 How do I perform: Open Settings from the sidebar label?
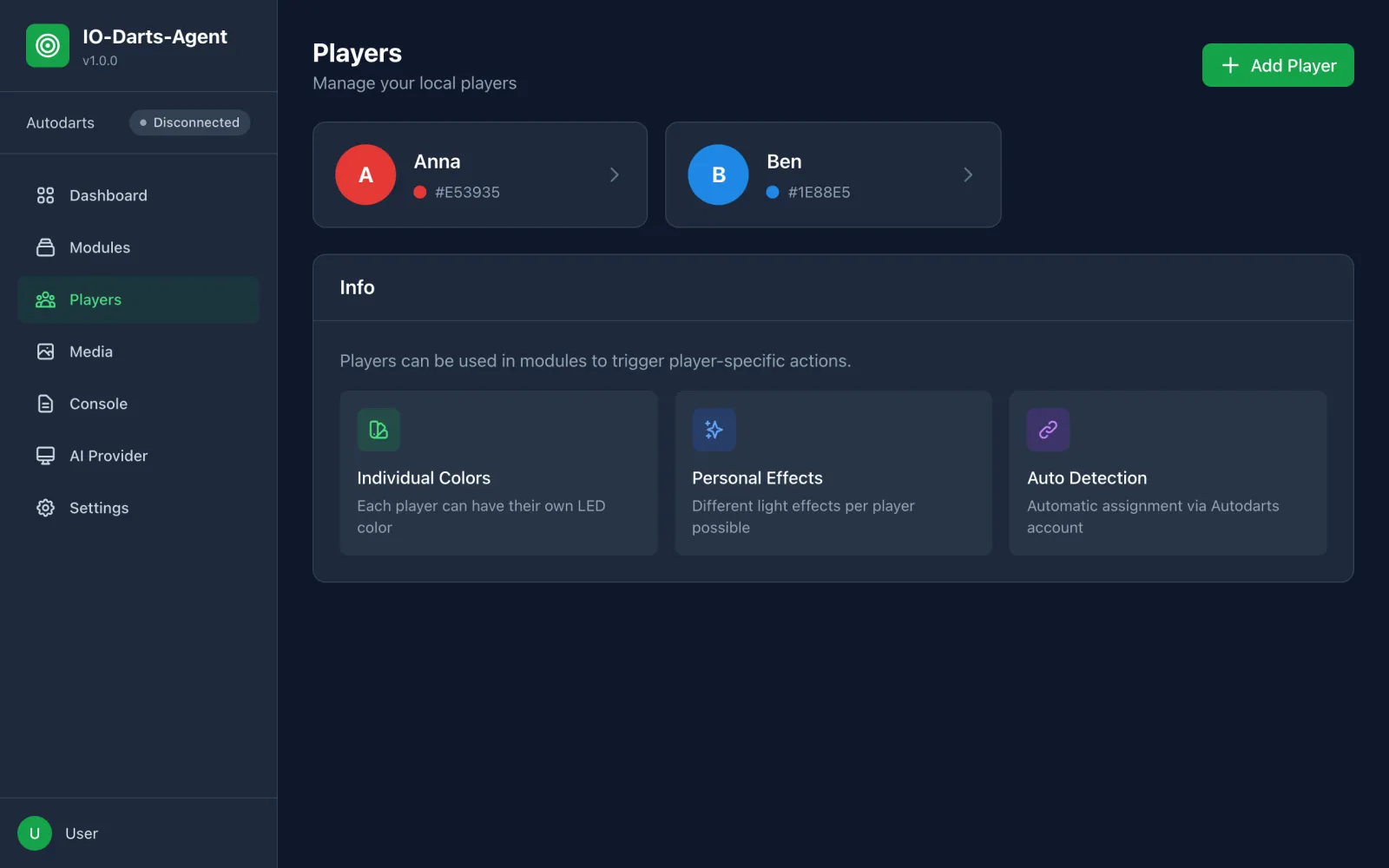99,508
